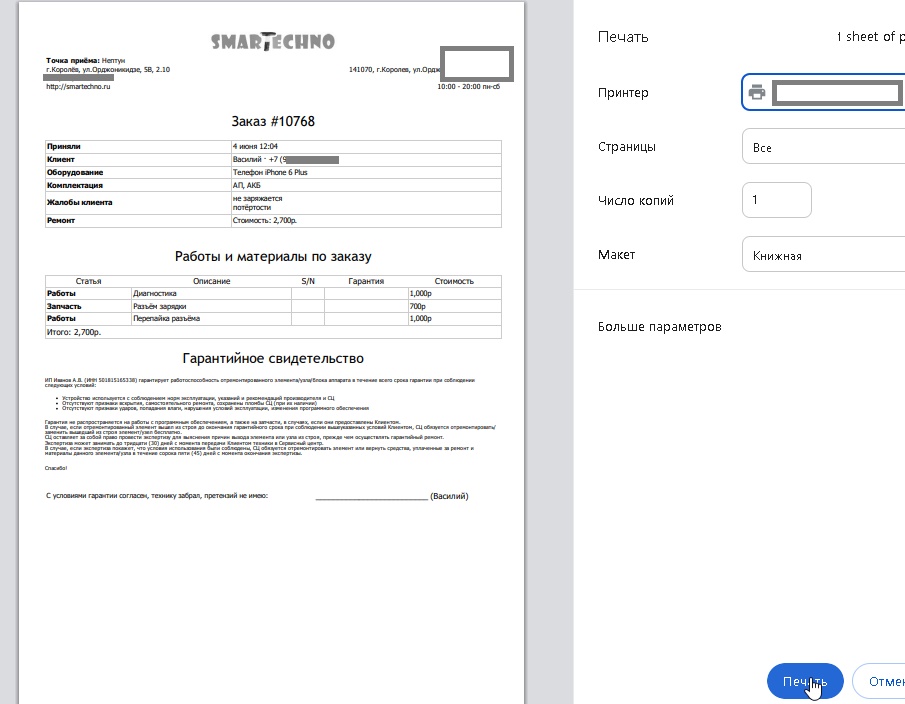Click the printer icon in the Принтер field
Viewport: 905px width, 704px height.
point(757,93)
